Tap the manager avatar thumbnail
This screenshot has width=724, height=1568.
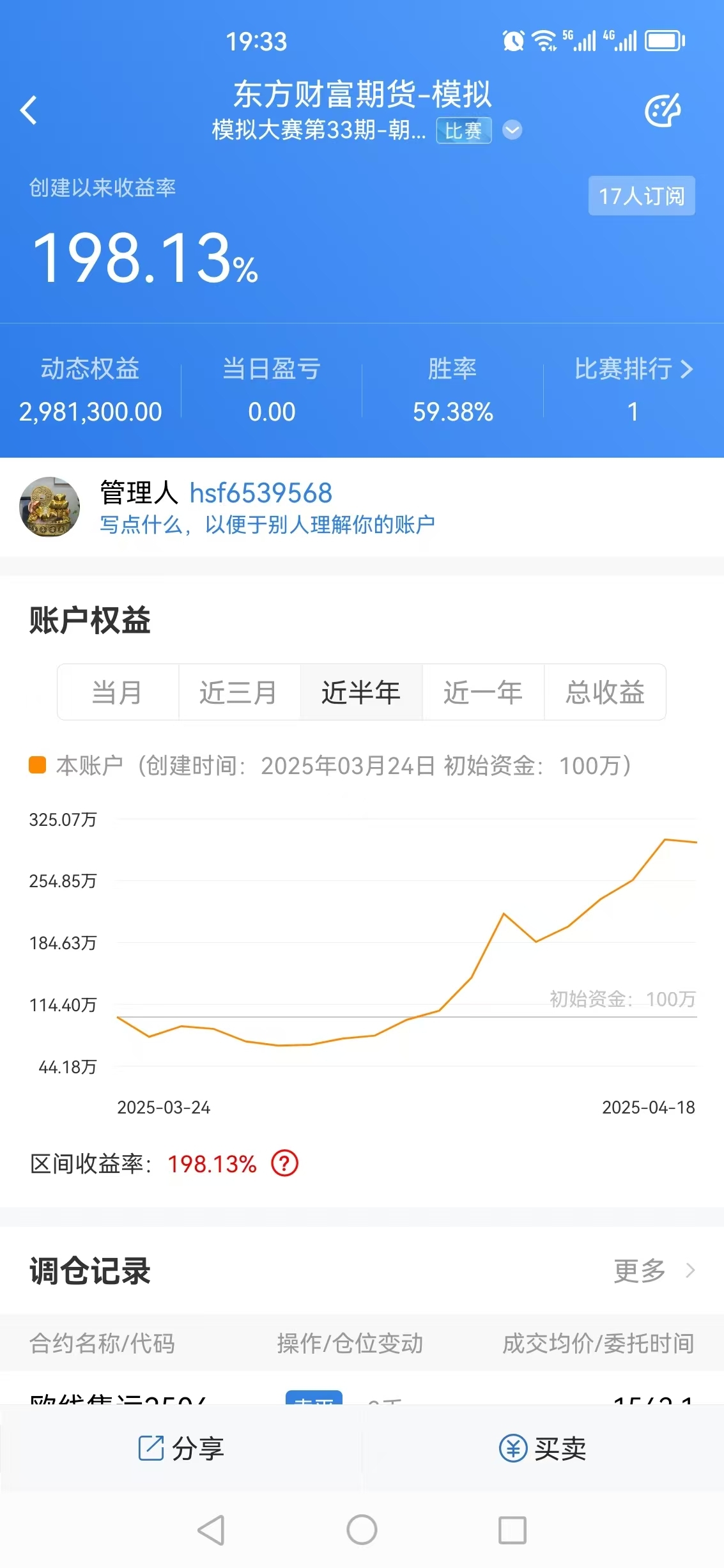(50, 507)
